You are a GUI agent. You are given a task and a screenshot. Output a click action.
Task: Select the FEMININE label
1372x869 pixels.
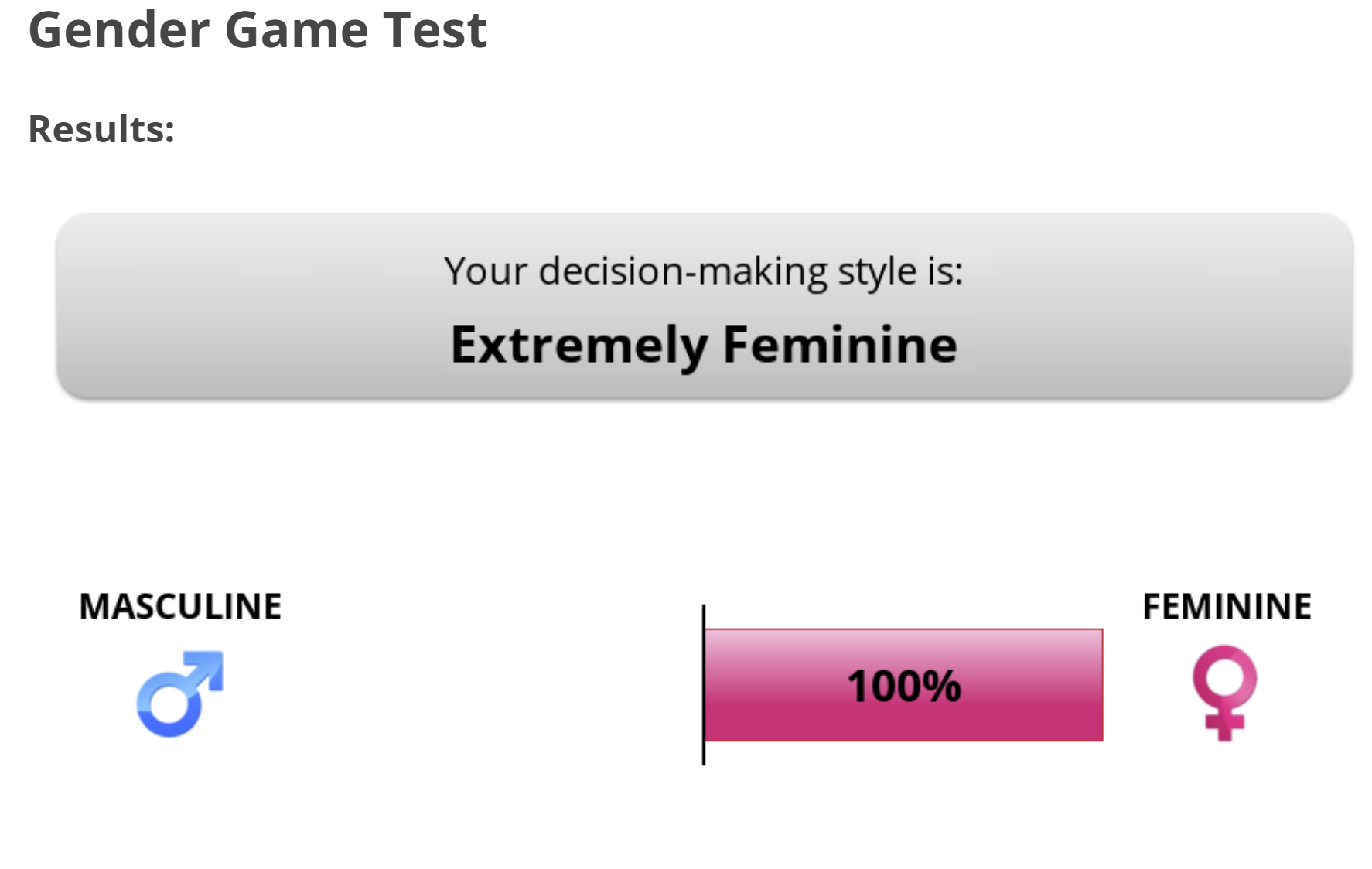tap(1227, 606)
